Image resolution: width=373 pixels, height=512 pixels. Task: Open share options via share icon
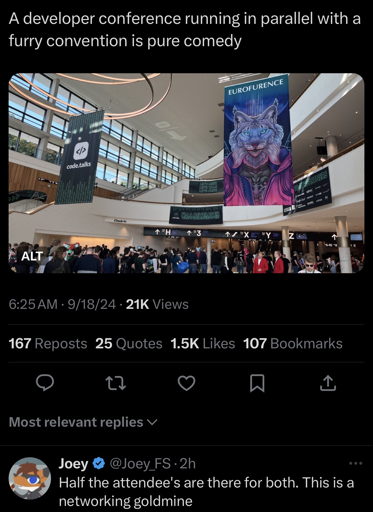point(328,383)
